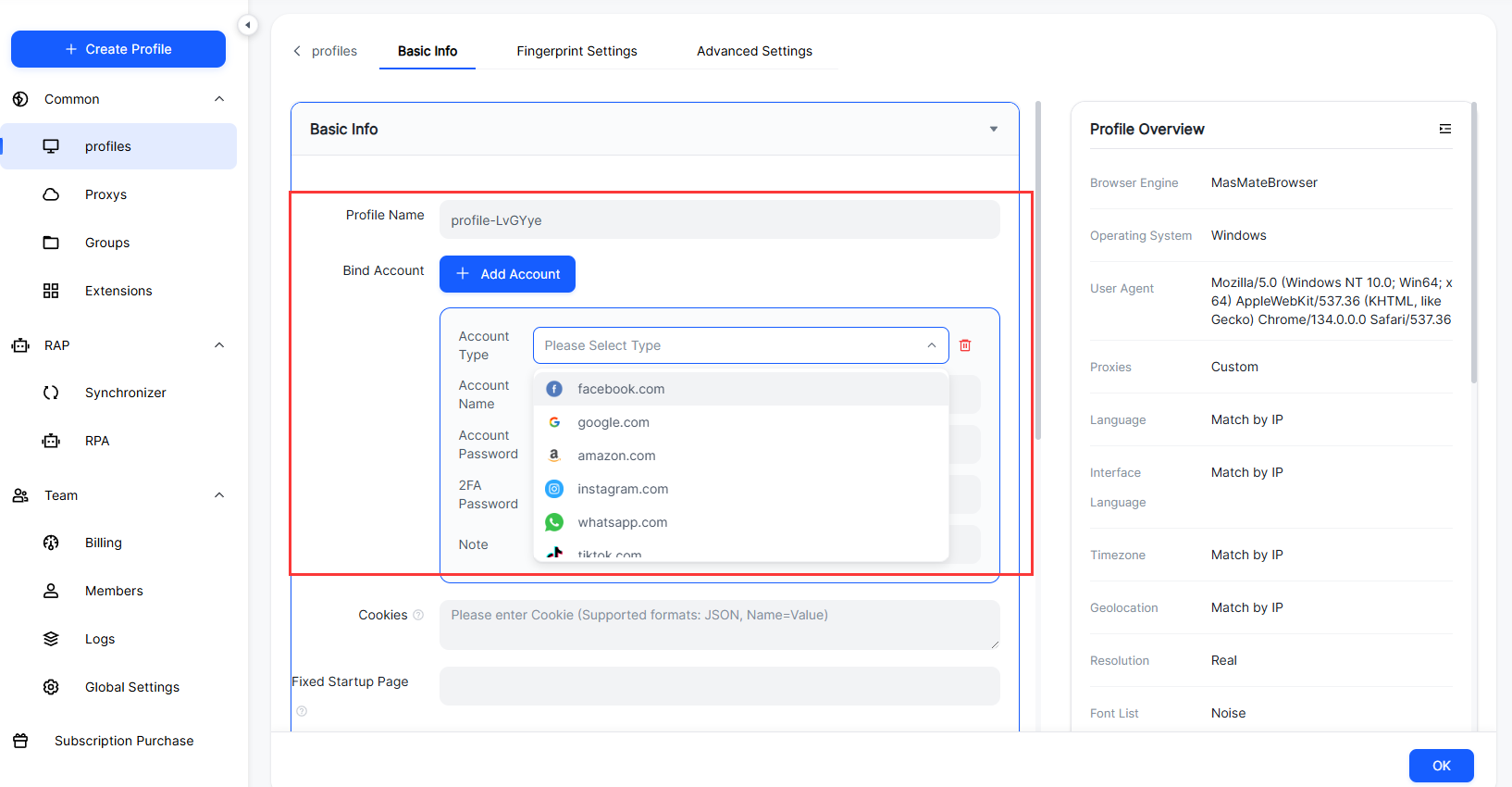Switch to Fingerprint Settings tab
Screen dimensions: 1512x787
pos(576,51)
